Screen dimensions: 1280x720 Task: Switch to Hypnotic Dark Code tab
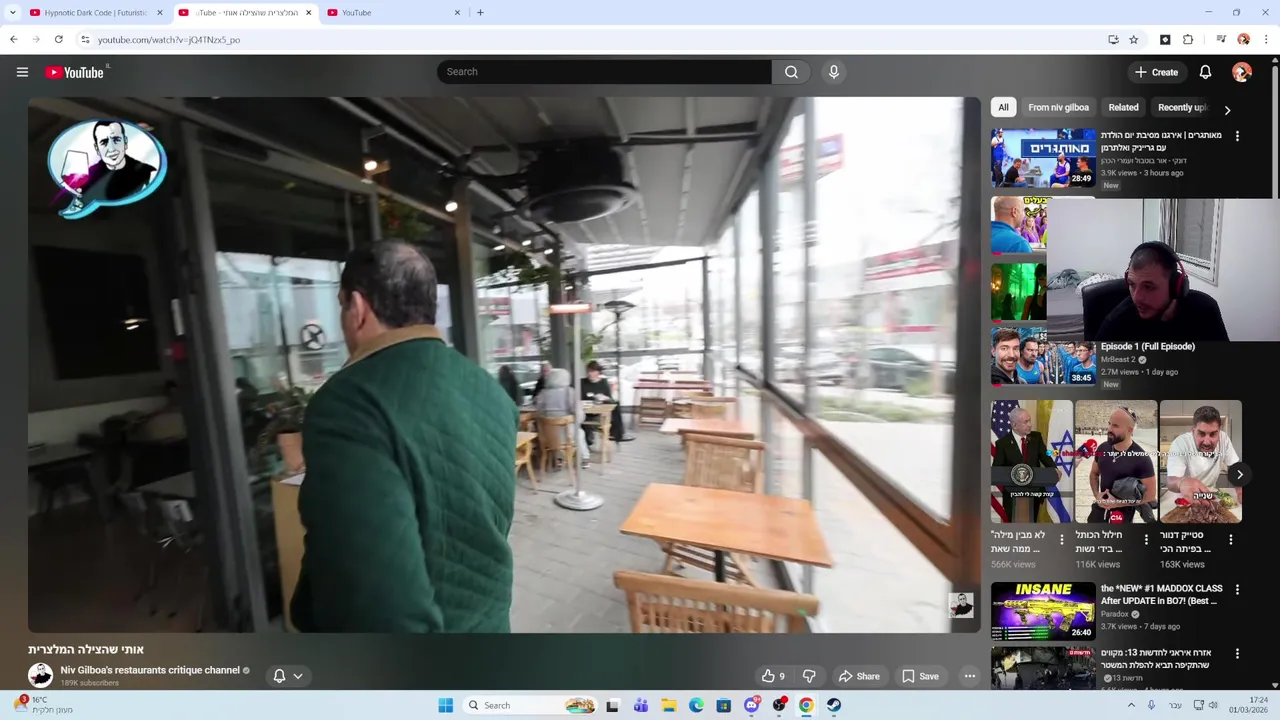click(x=96, y=13)
